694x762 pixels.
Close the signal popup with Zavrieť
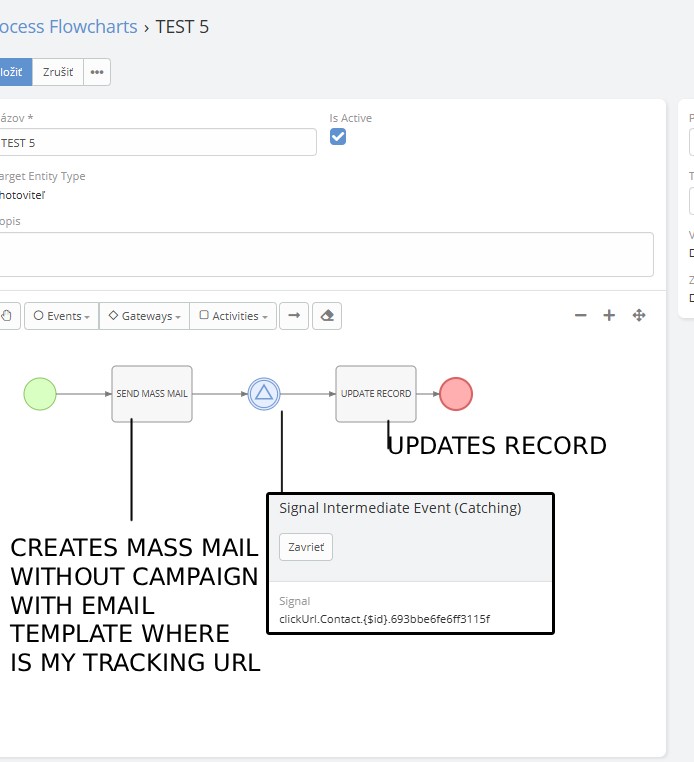pyautogui.click(x=305, y=547)
